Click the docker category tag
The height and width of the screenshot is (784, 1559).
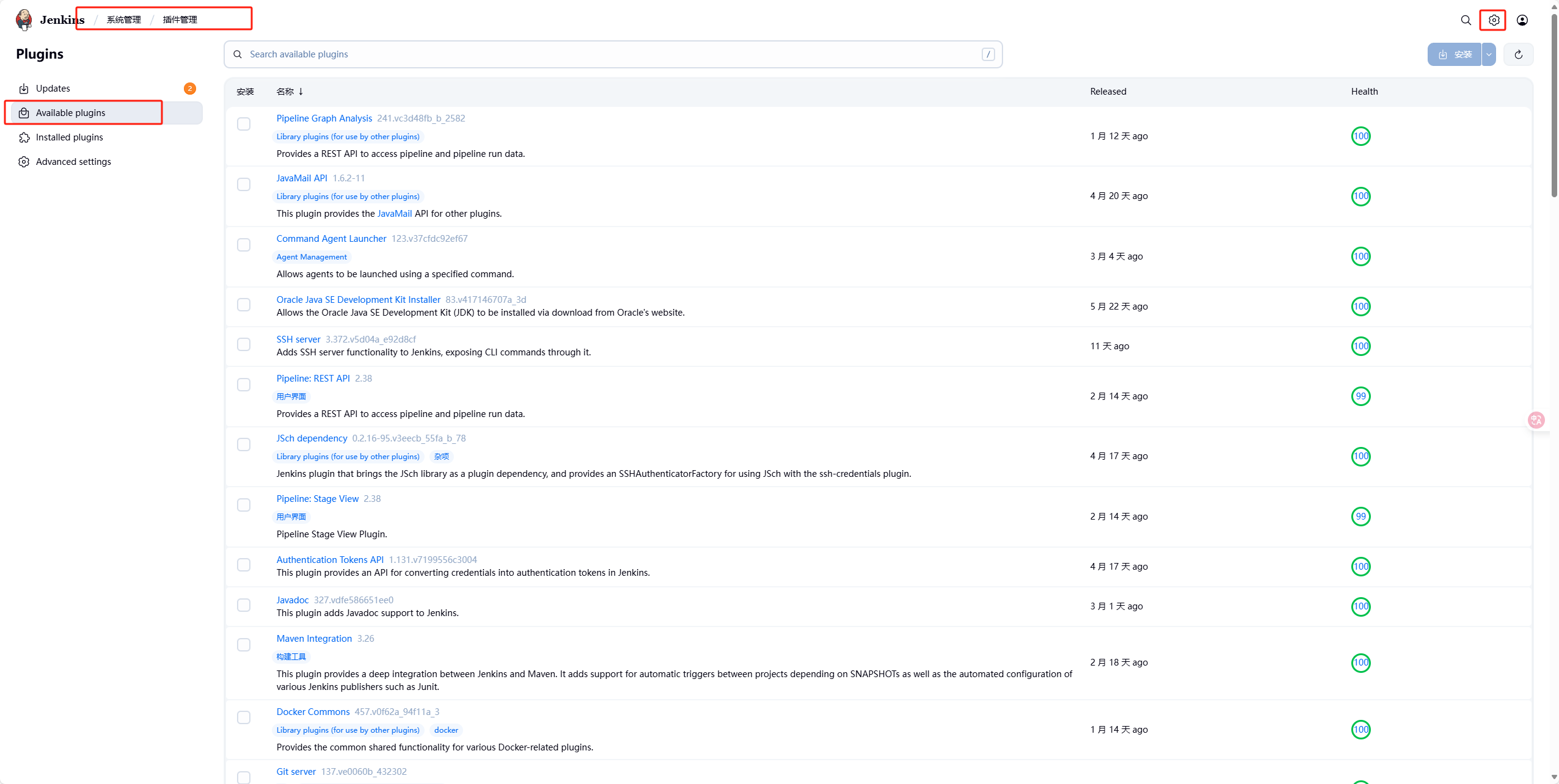tap(446, 730)
